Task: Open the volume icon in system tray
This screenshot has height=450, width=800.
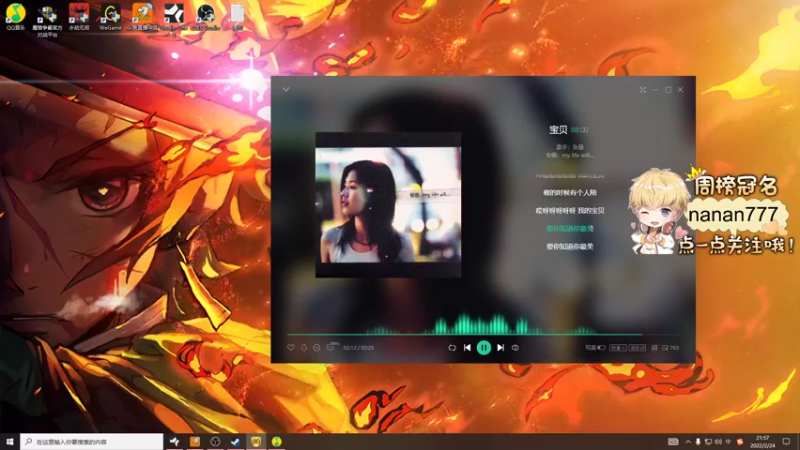Action: 718,442
